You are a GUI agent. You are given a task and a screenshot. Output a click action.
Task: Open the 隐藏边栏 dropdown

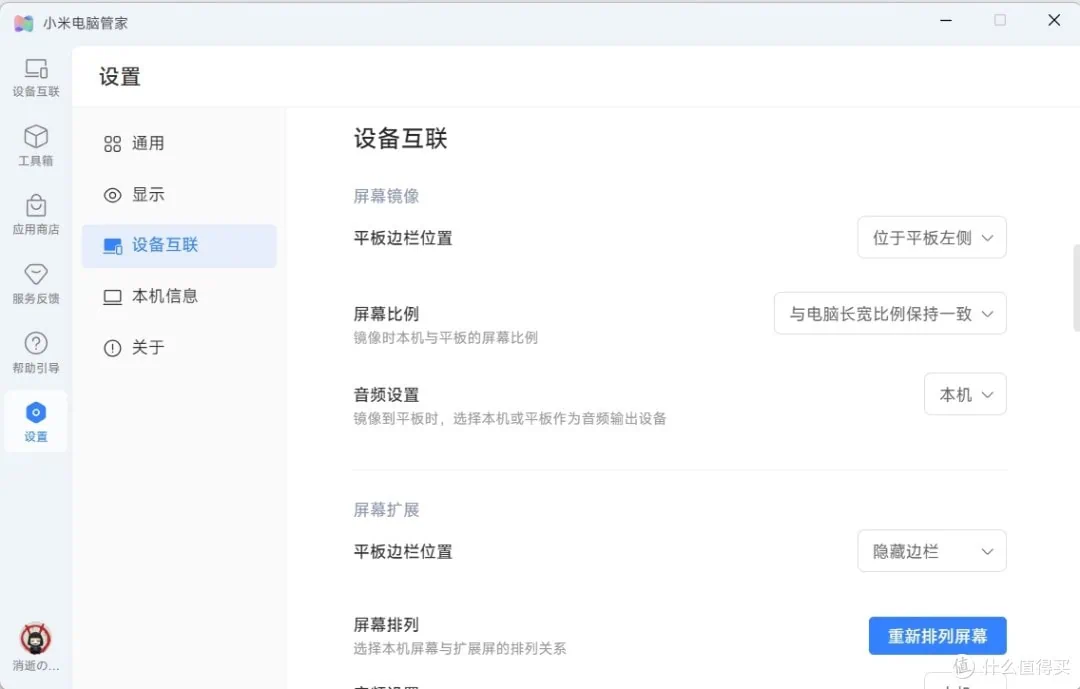[932, 551]
